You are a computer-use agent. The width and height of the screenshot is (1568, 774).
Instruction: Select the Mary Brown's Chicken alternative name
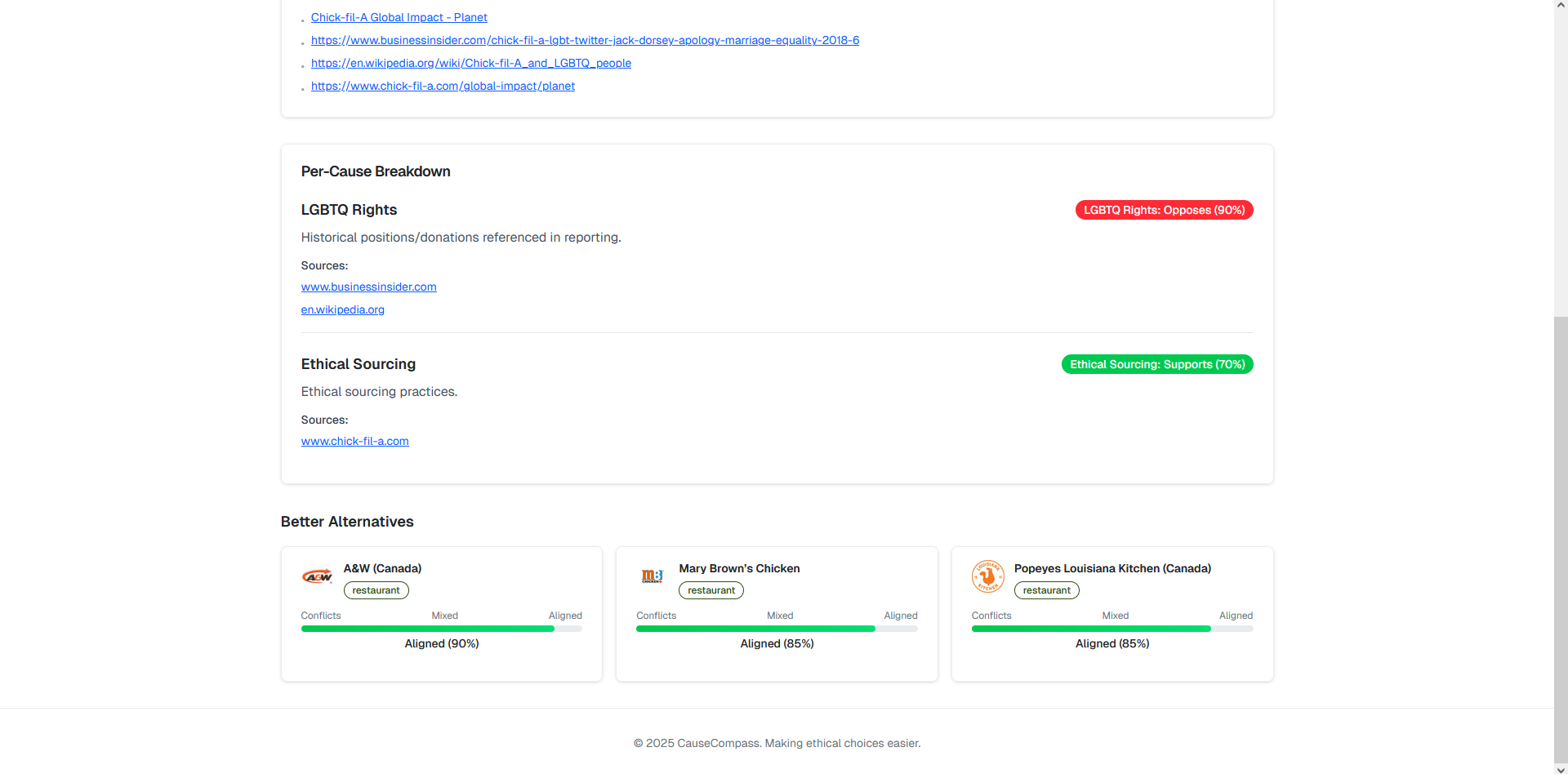tap(739, 568)
